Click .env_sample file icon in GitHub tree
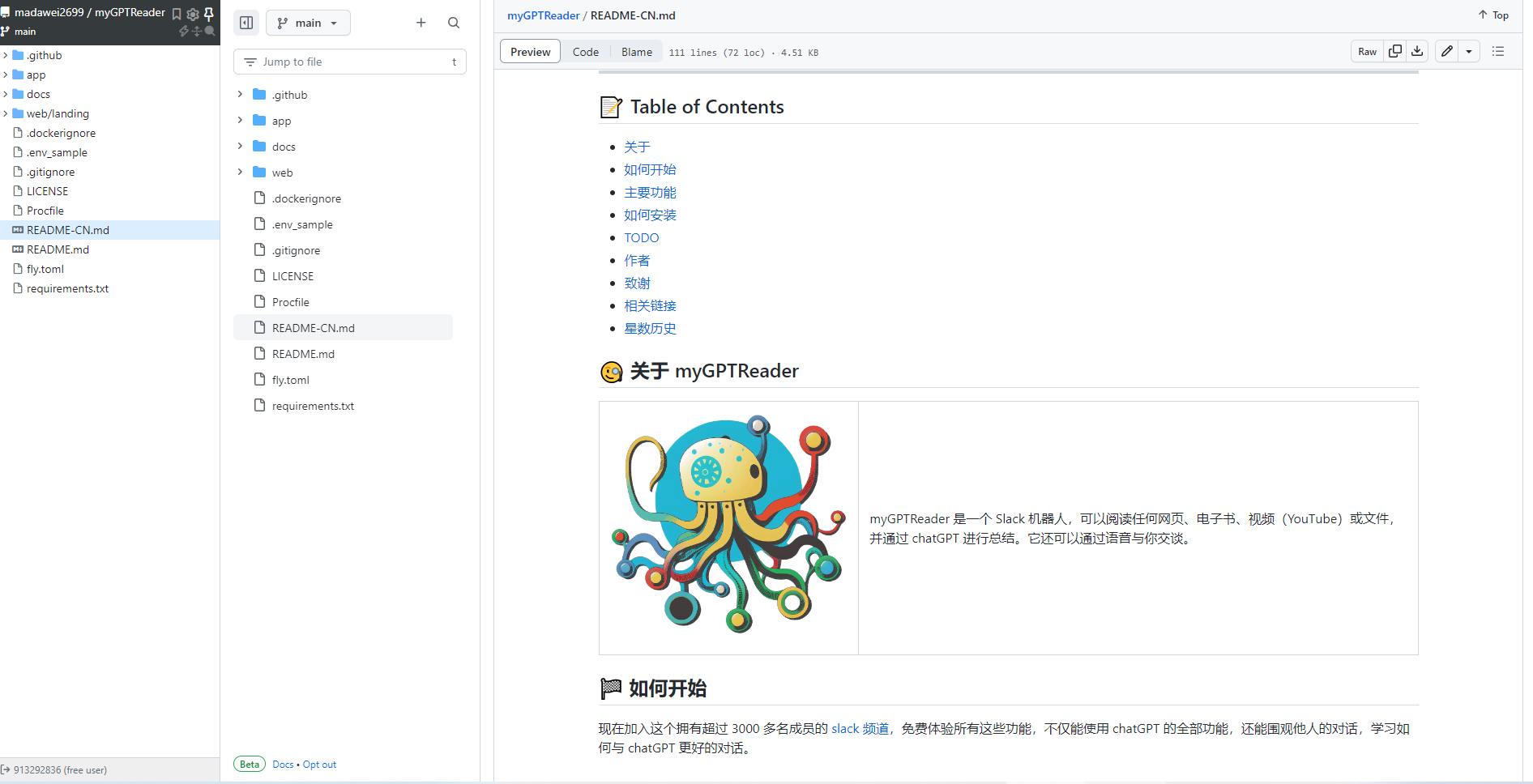Image resolution: width=1533 pixels, height=784 pixels. [x=260, y=224]
